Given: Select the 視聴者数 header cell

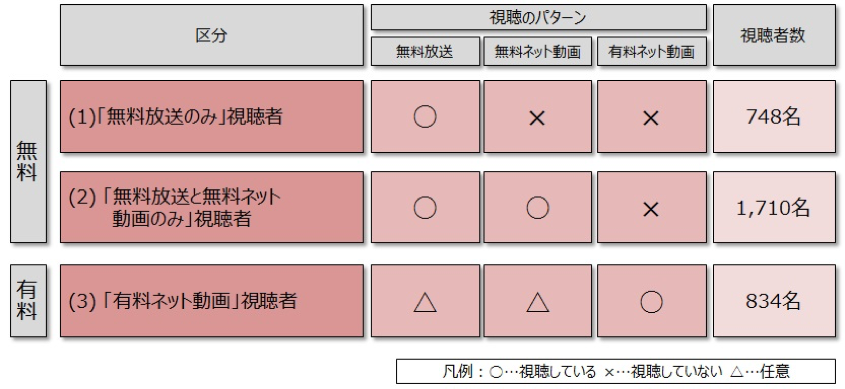Looking at the screenshot, I should (774, 35).
